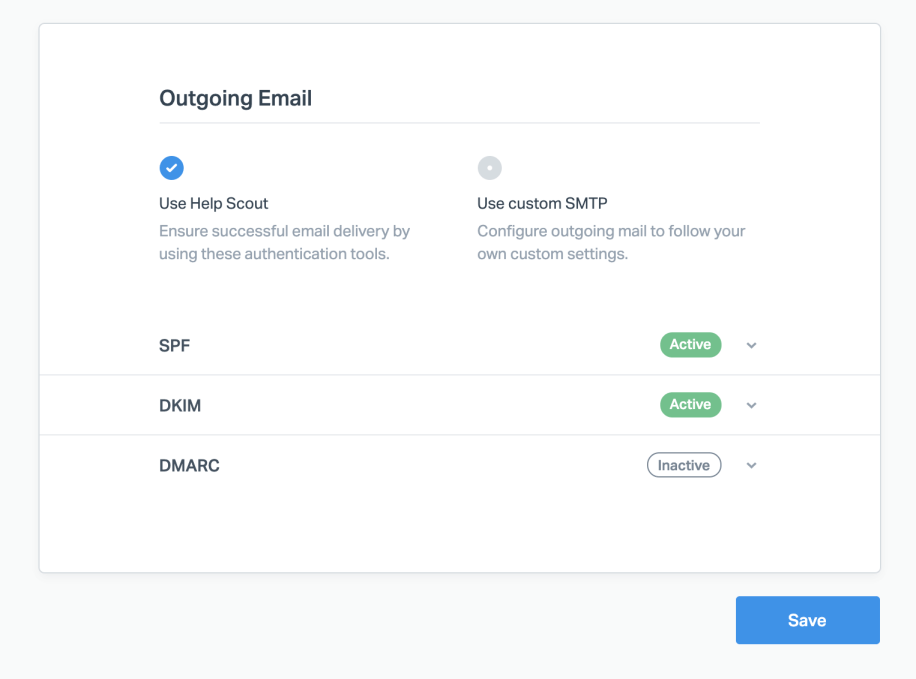This screenshot has width=916, height=679.
Task: Click the divider line under Outgoing Email heading
Action: point(459,123)
